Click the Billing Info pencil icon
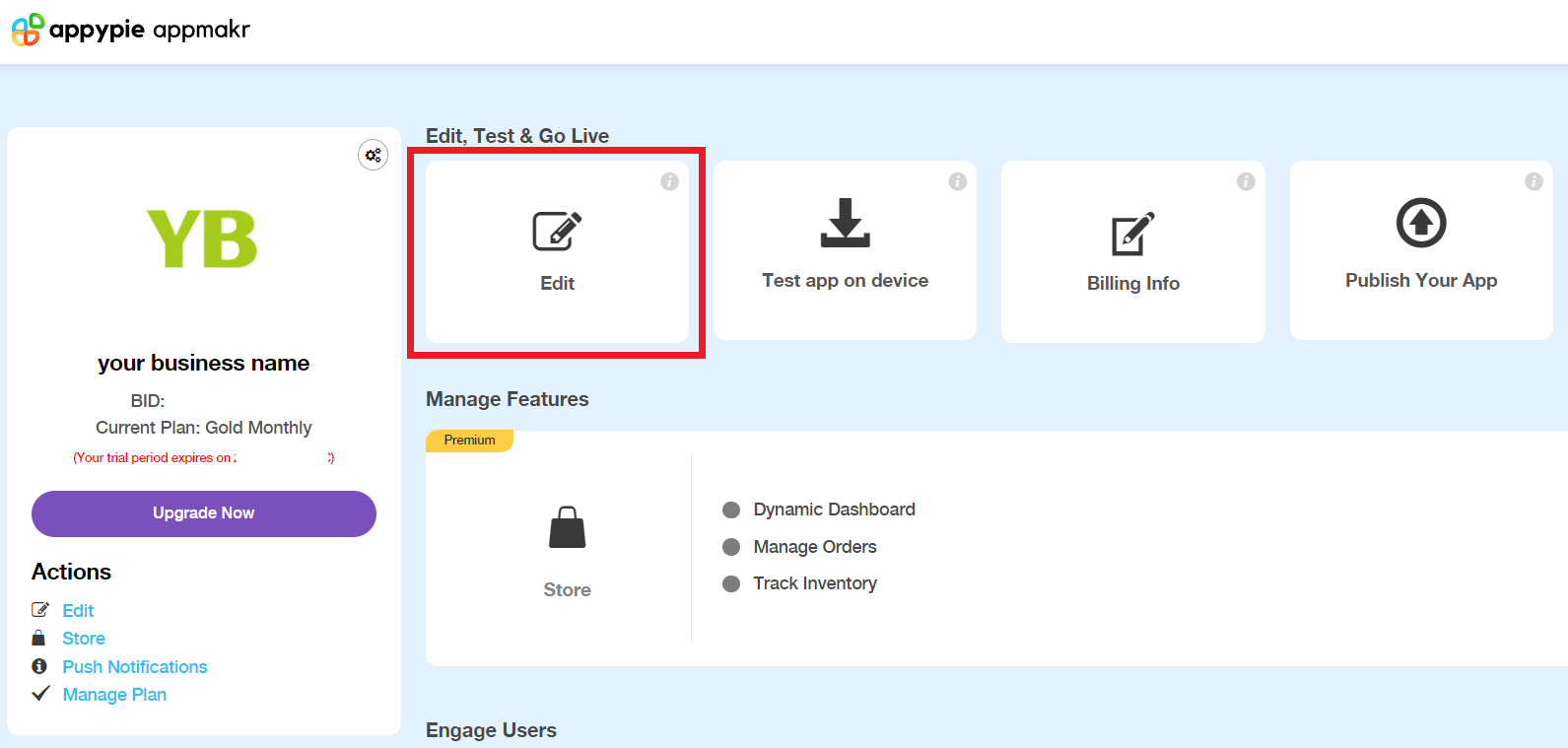This screenshot has height=748, width=1568. 1132,234
